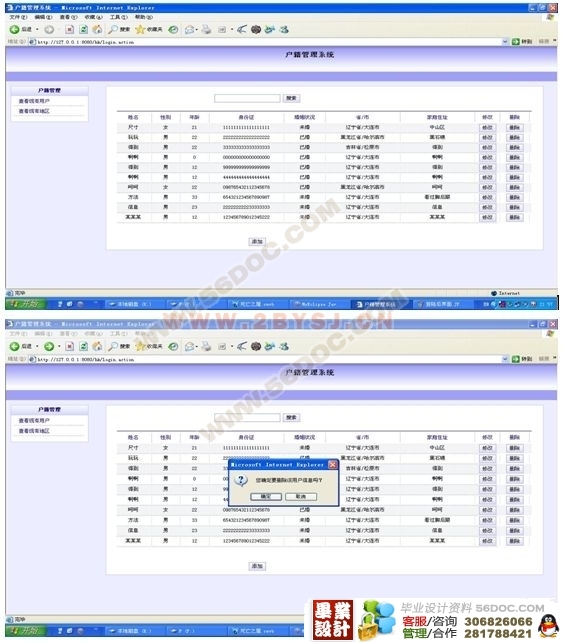
Task: Click History icon in upper browser toolbar
Action: point(174,29)
